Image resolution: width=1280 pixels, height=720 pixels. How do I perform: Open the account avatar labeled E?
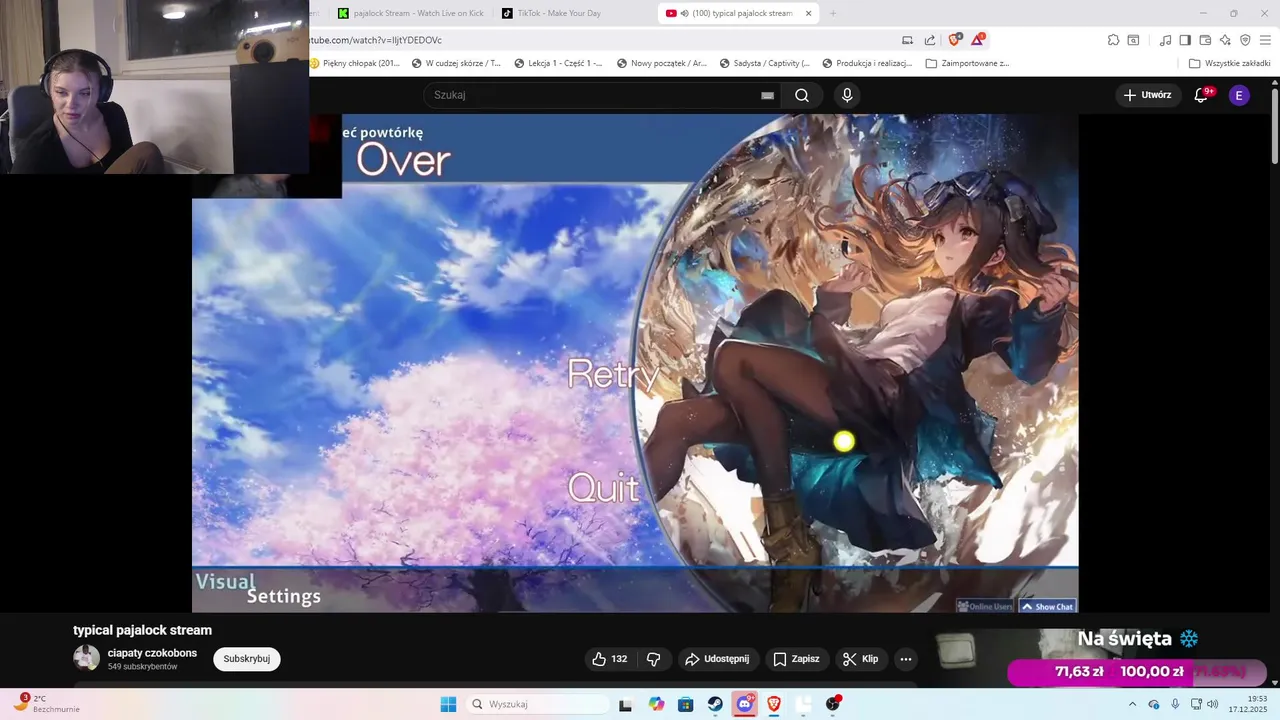coord(1239,95)
